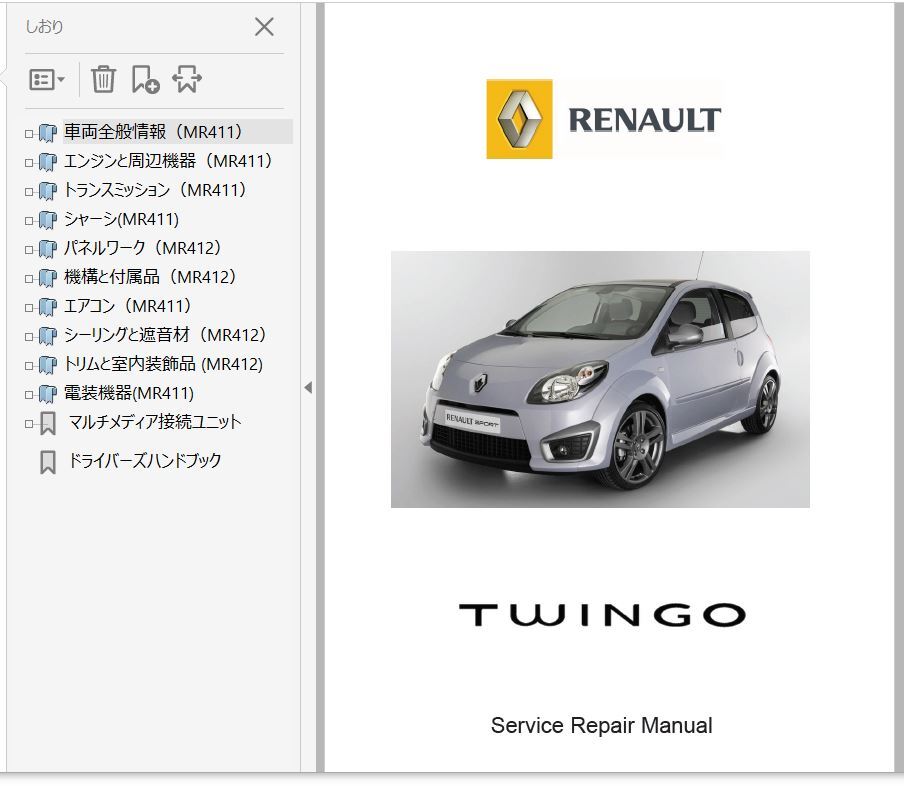The image size is (904, 786).
Task: Click the find current bookmark icon
Action: pos(187,80)
